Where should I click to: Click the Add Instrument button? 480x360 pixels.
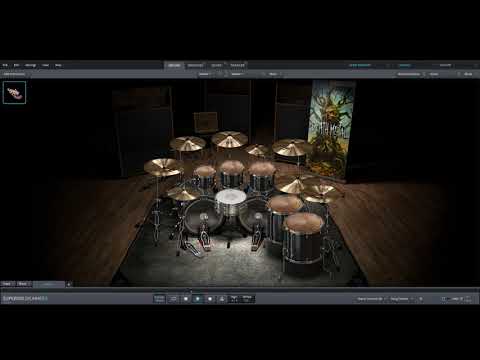click(x=14, y=74)
